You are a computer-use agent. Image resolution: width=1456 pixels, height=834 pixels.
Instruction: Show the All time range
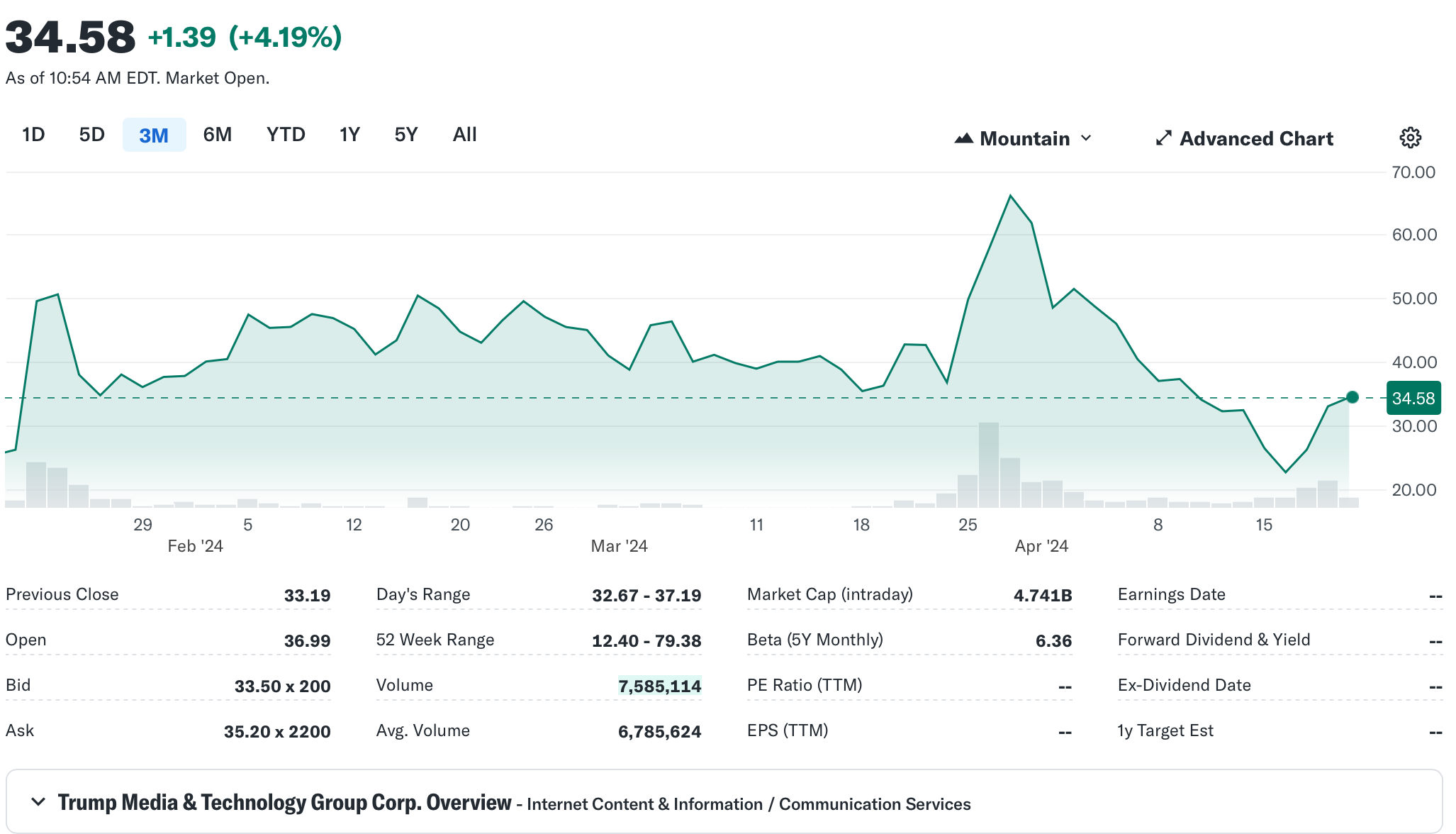pos(465,135)
